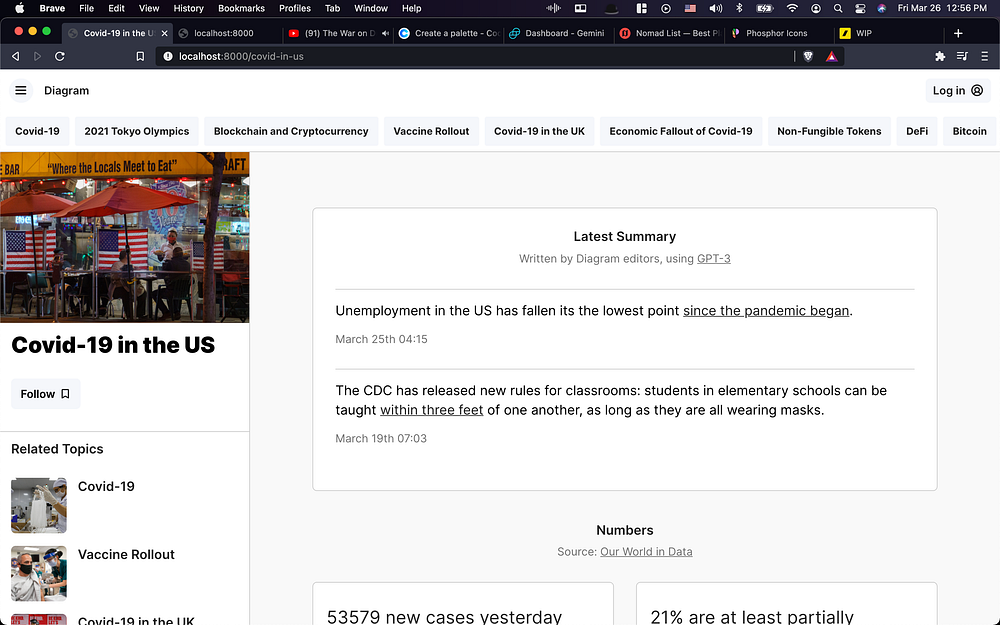Viewport: 1000px width, 625px height.
Task: Open a new browser tab
Action: 958,33
